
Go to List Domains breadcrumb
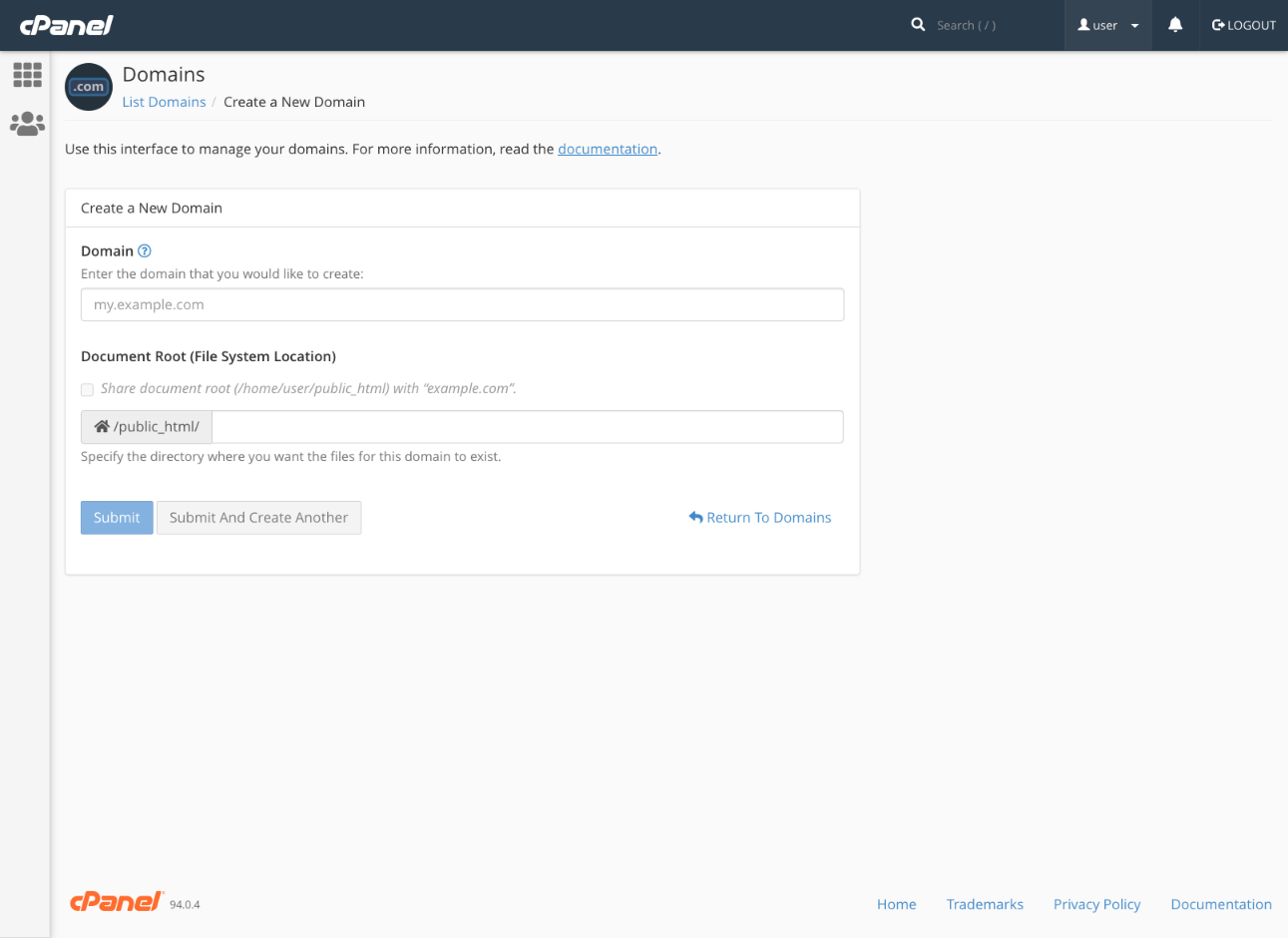coord(164,102)
